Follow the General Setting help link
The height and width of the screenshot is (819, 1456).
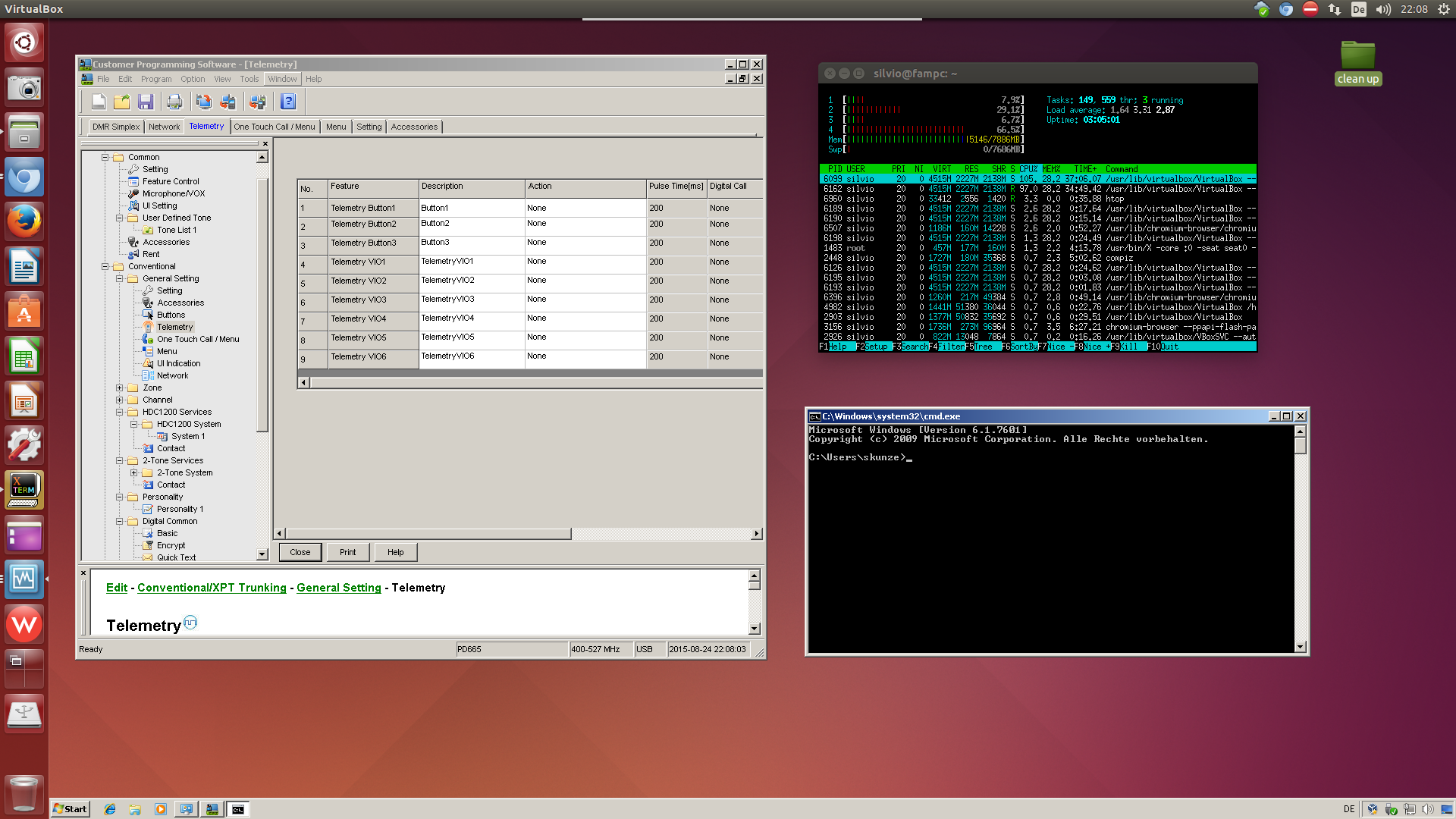[x=339, y=588]
